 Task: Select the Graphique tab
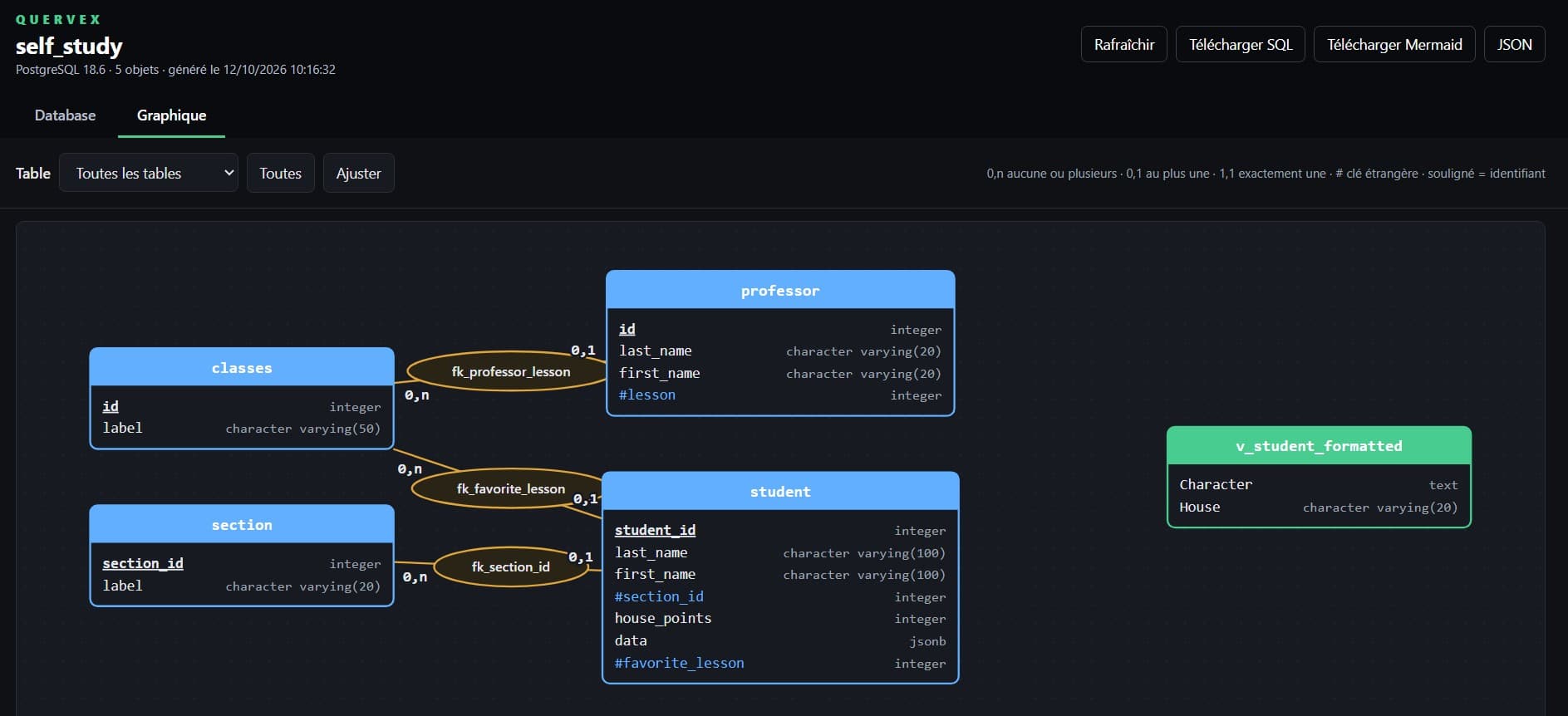click(171, 115)
